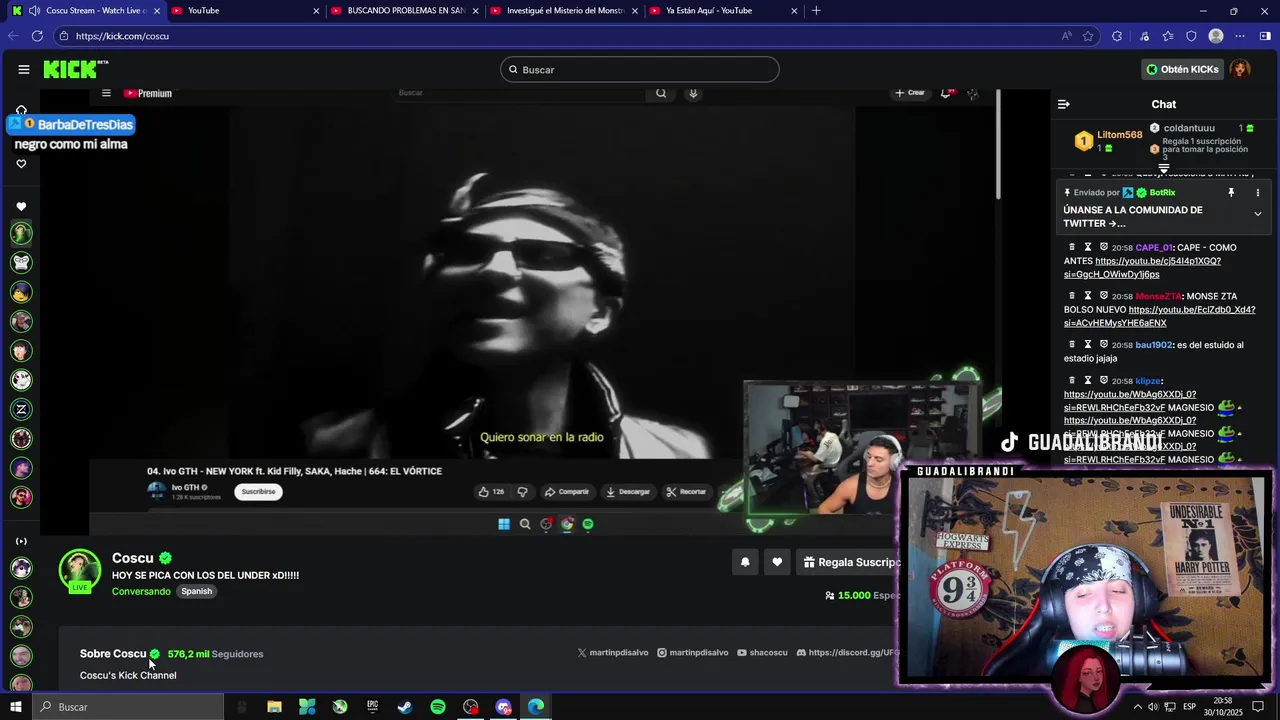Open Epic Games Launcher from taskbar

click(372, 707)
